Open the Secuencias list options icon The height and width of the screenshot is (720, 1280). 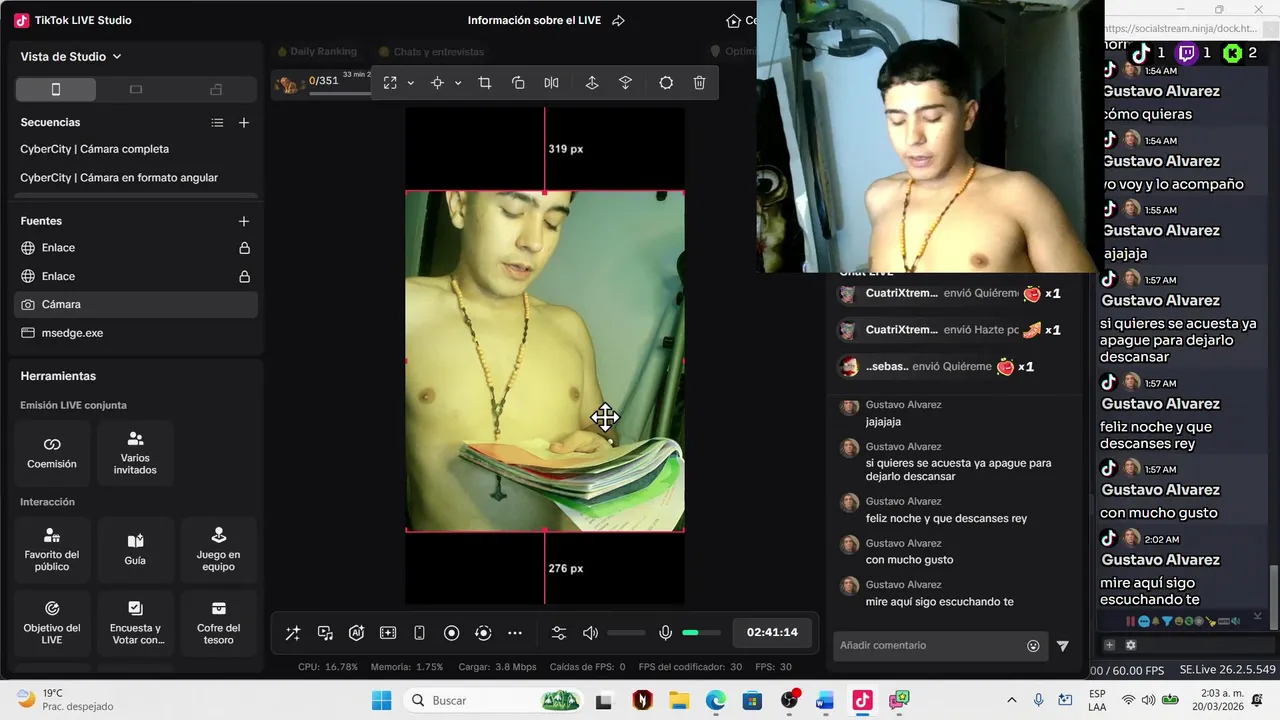pos(217,123)
